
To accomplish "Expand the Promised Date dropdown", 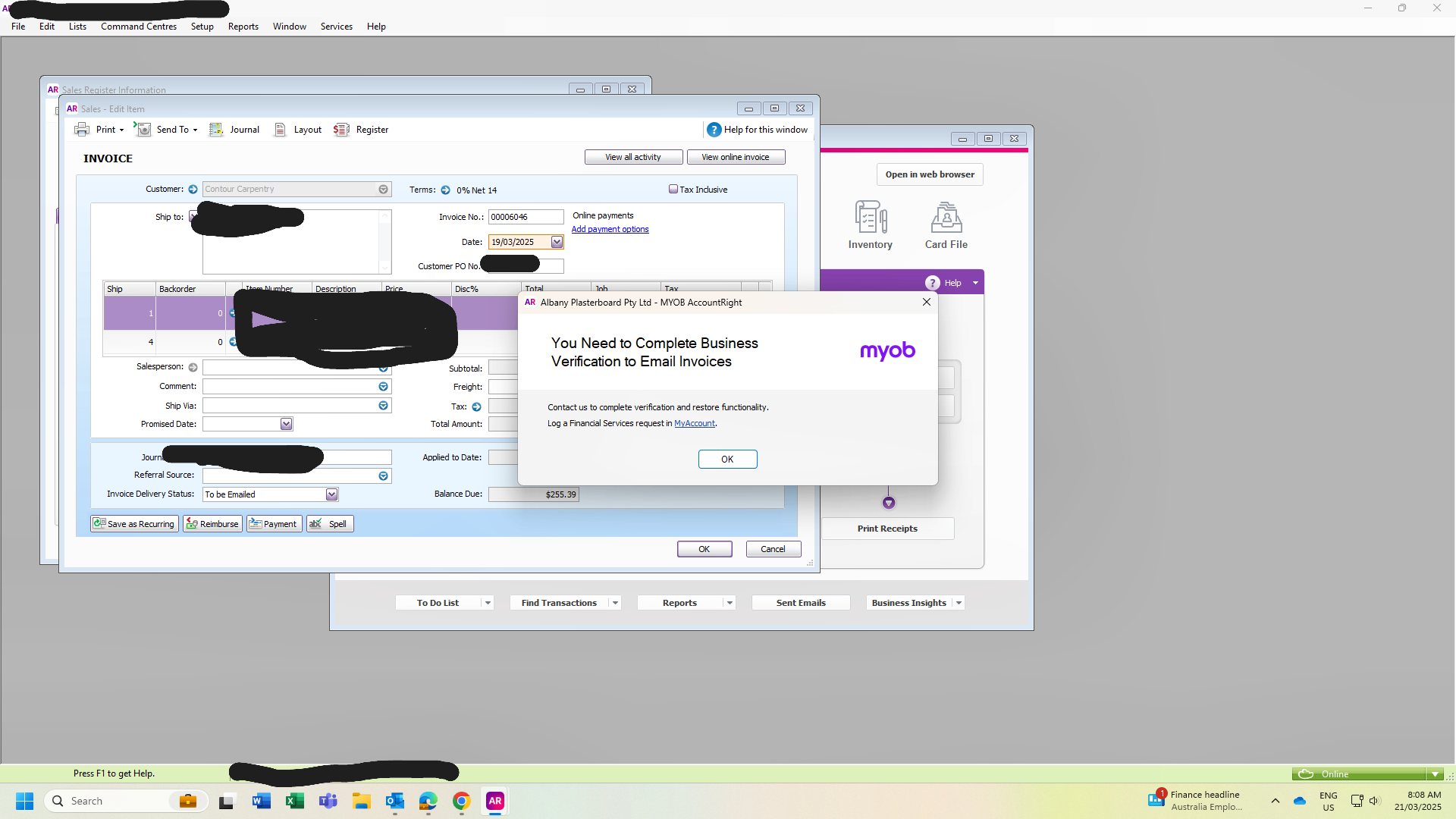I will (286, 424).
